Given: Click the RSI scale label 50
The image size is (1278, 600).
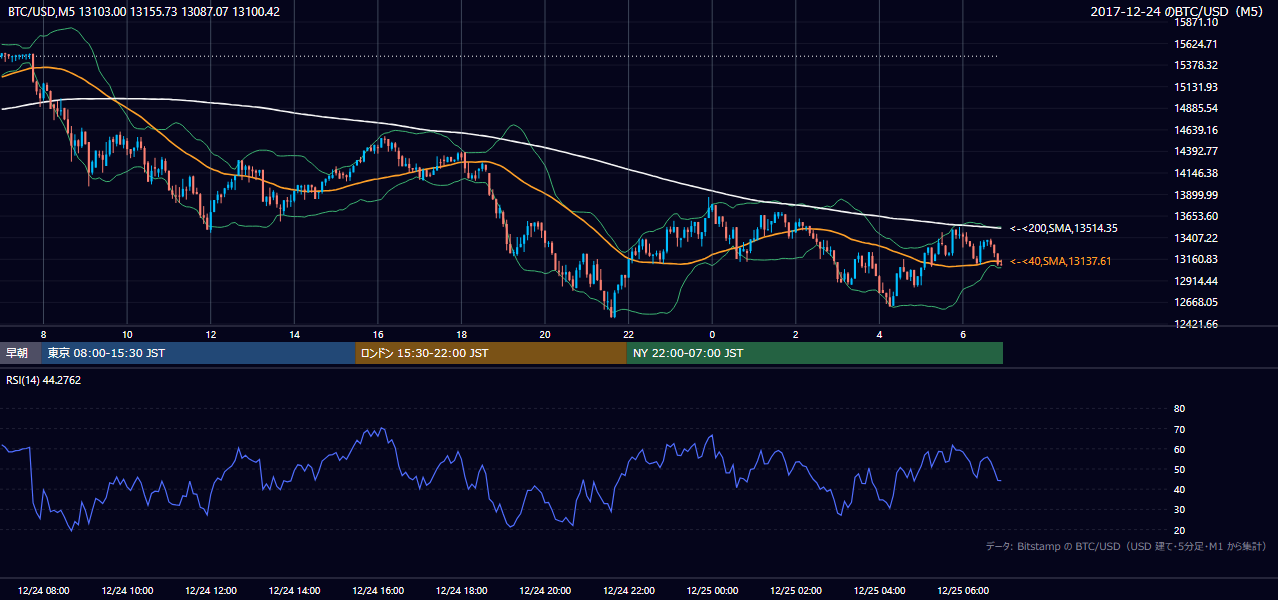Looking at the screenshot, I should point(1179,470).
